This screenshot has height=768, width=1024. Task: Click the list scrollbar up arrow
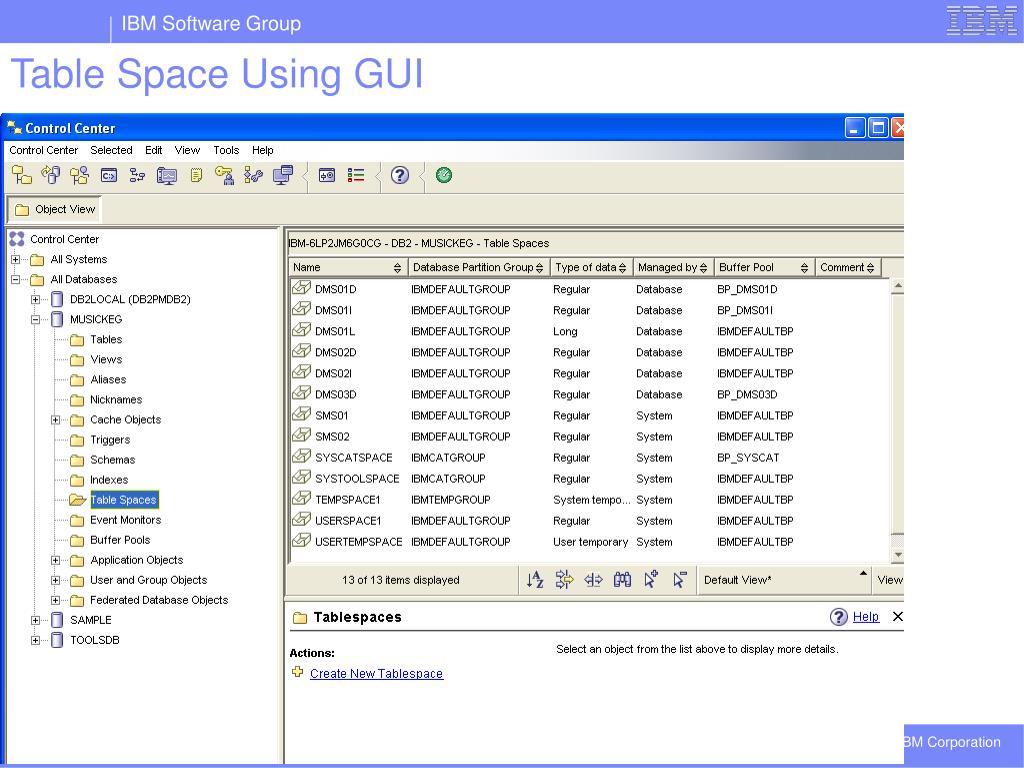[898, 286]
